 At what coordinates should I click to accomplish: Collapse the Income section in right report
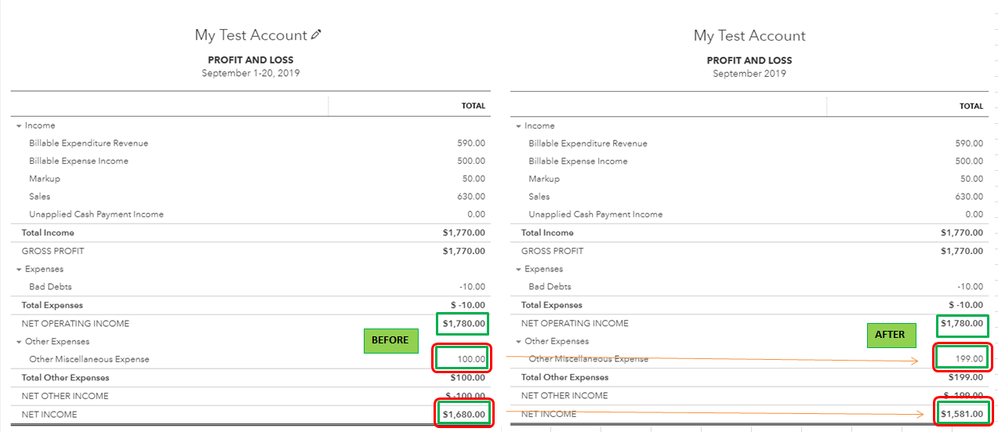pos(519,126)
